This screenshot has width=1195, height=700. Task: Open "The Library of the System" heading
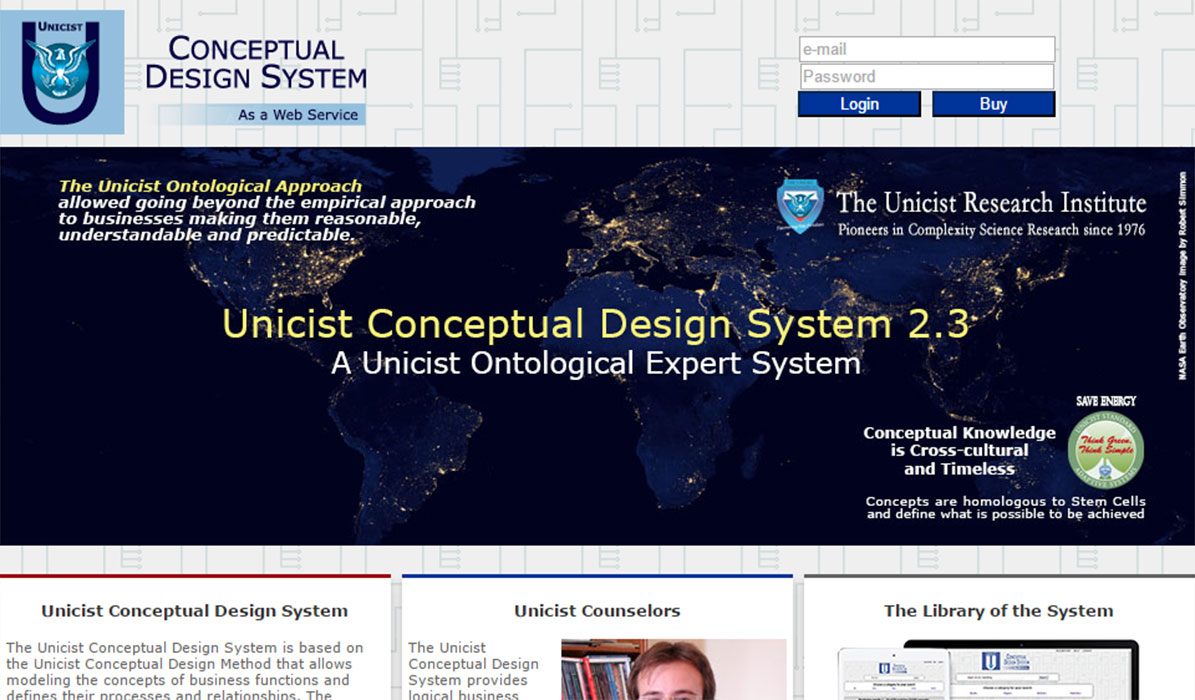(998, 611)
